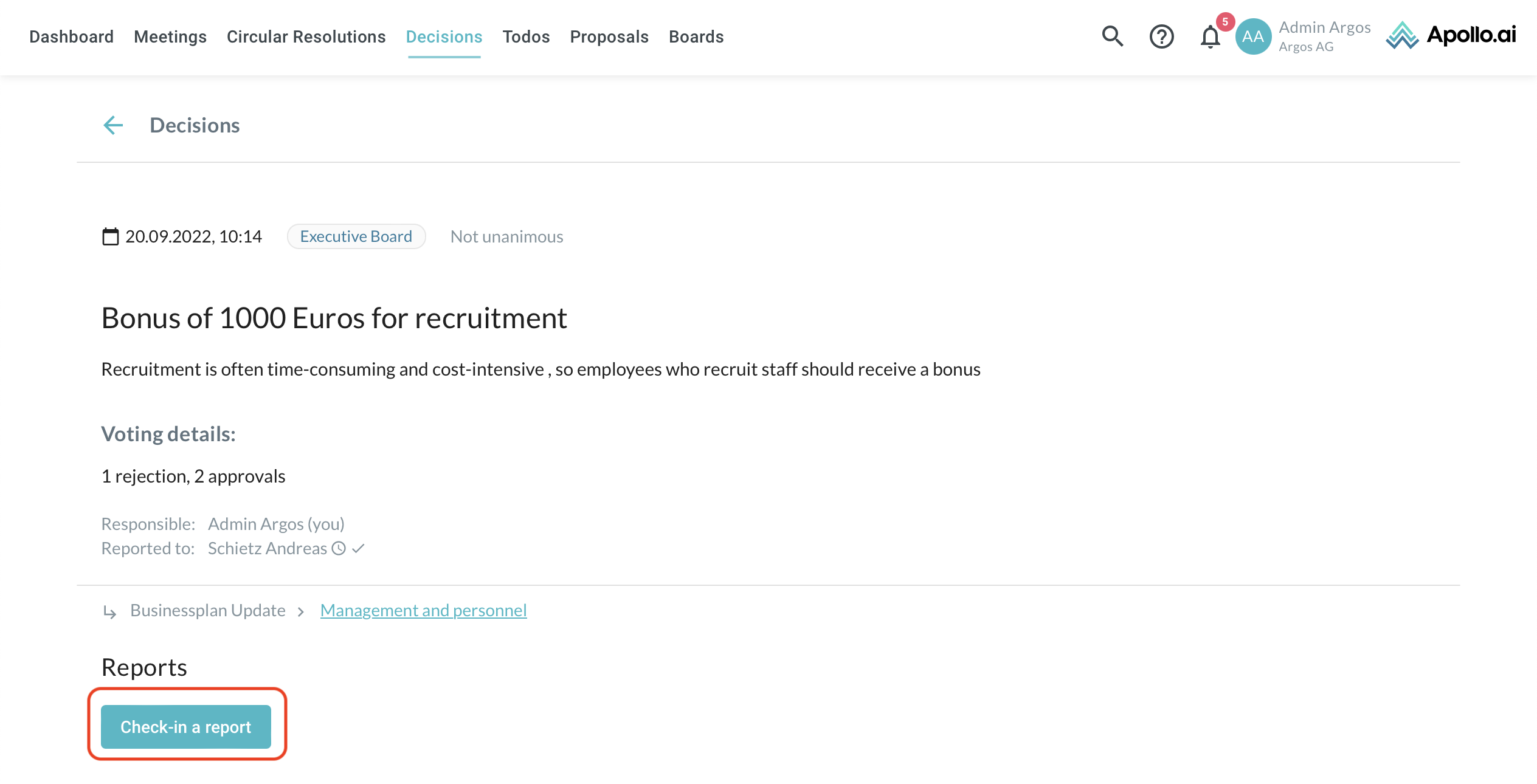
Task: Open notifications bell with 5 badge
Action: (x=1210, y=36)
